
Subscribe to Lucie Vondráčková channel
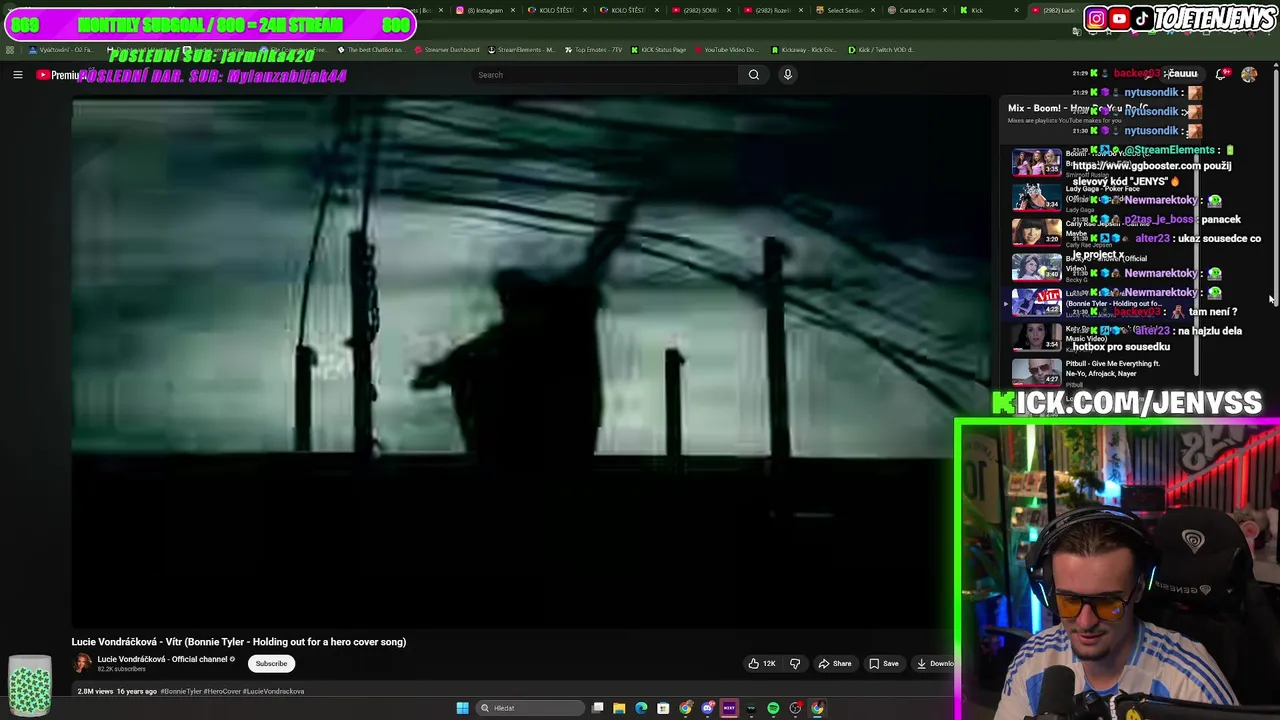[x=271, y=664]
